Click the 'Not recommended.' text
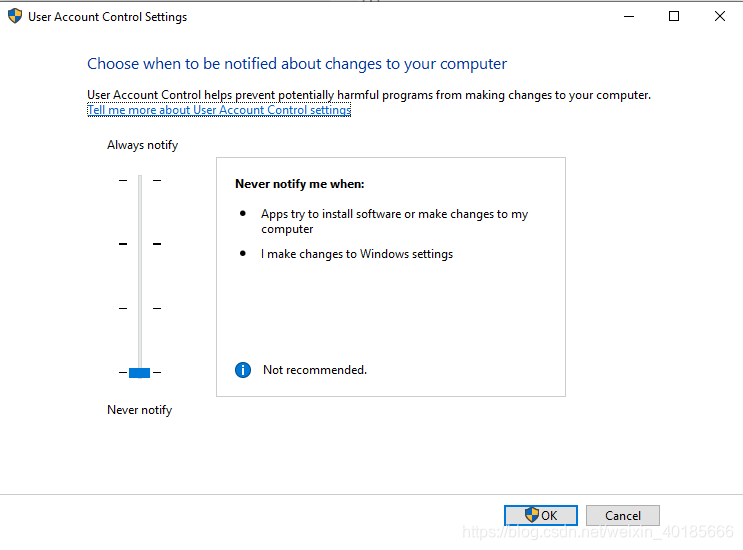743x550 pixels. (315, 370)
